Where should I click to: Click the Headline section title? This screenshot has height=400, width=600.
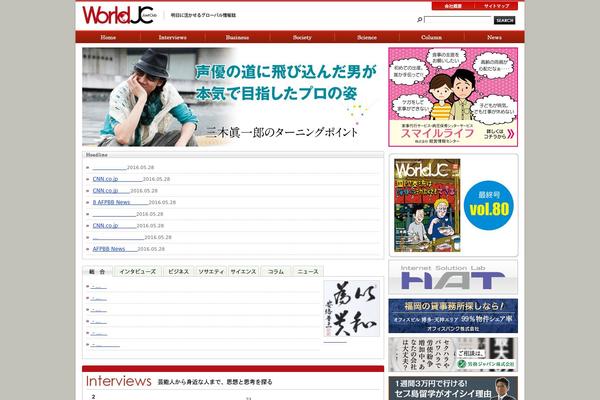point(97,155)
